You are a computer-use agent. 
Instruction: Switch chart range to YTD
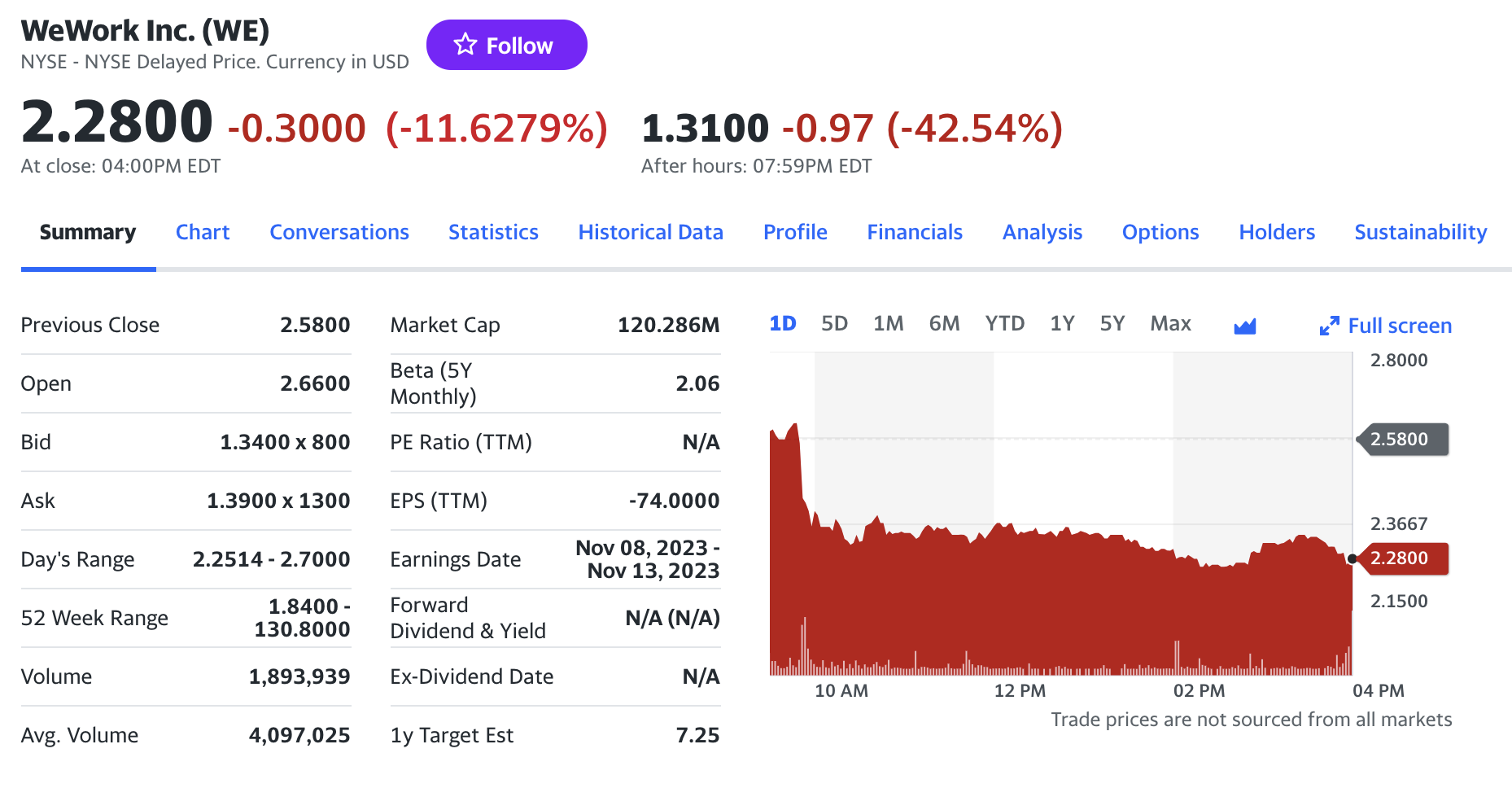[x=1004, y=324]
